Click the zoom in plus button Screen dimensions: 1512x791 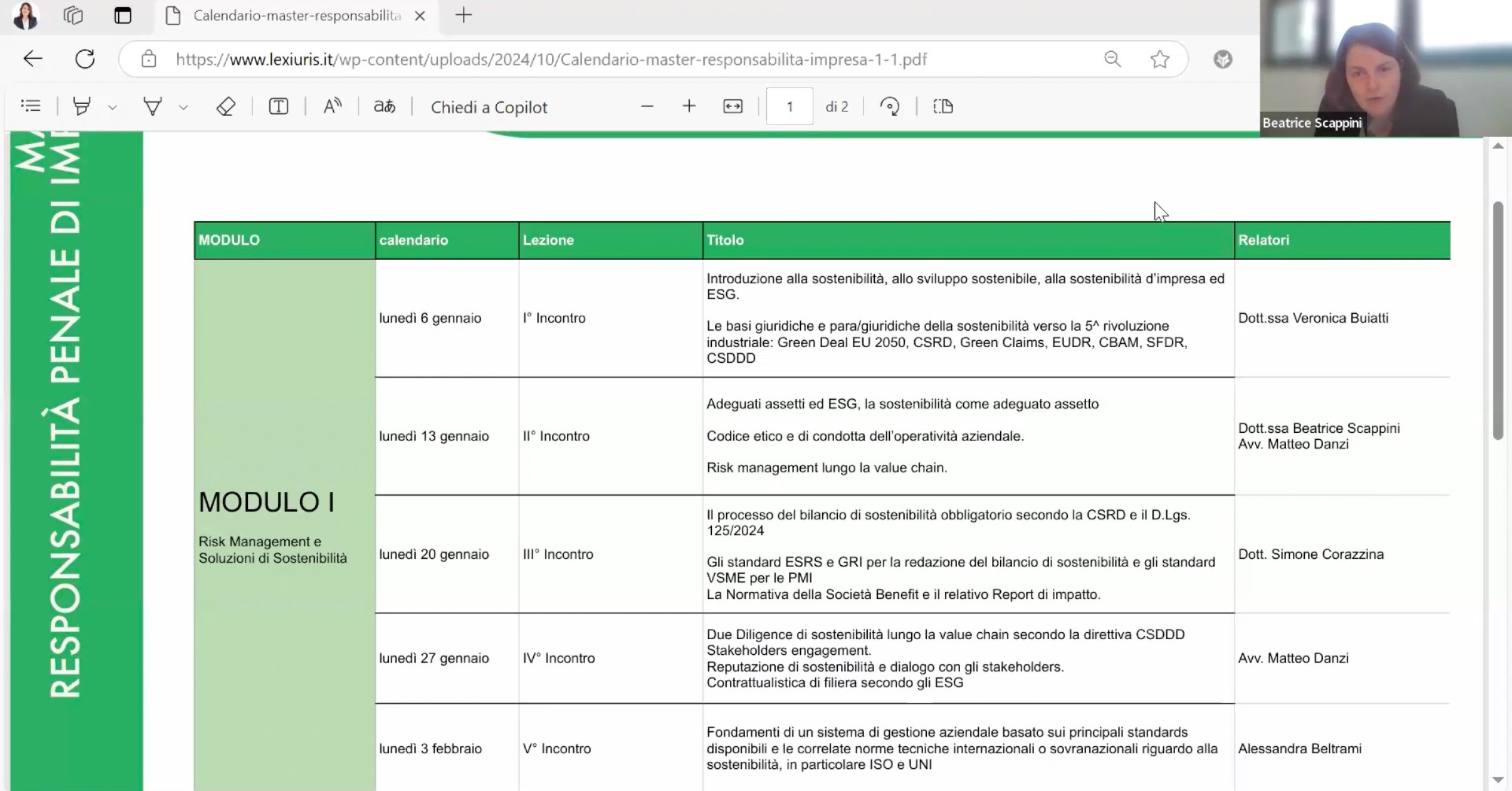689,106
